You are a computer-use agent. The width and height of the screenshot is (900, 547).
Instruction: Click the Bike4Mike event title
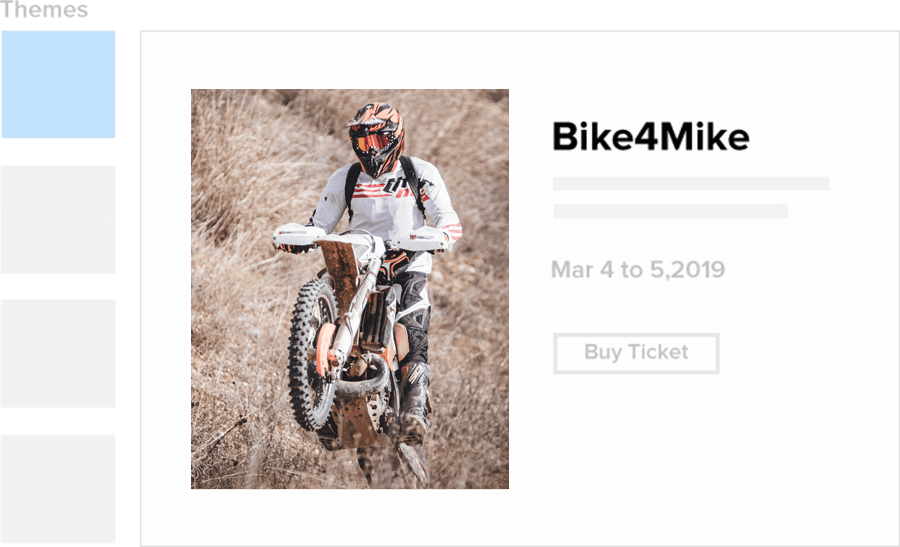click(650, 137)
